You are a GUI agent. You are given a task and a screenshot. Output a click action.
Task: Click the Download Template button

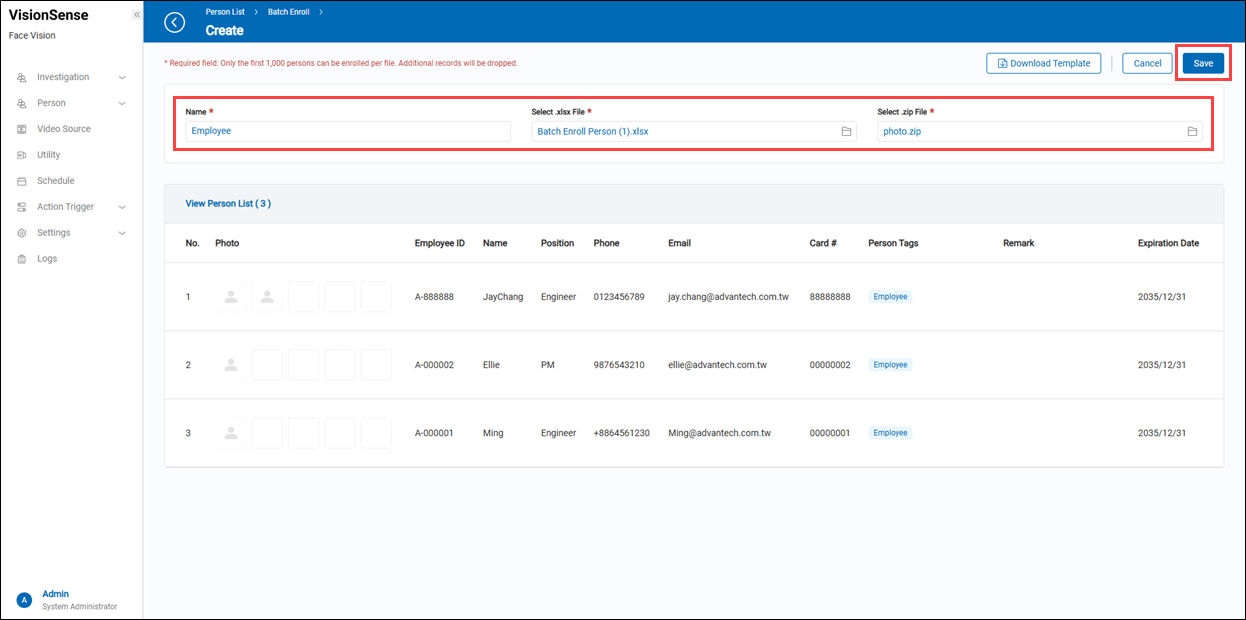[x=1043, y=62]
